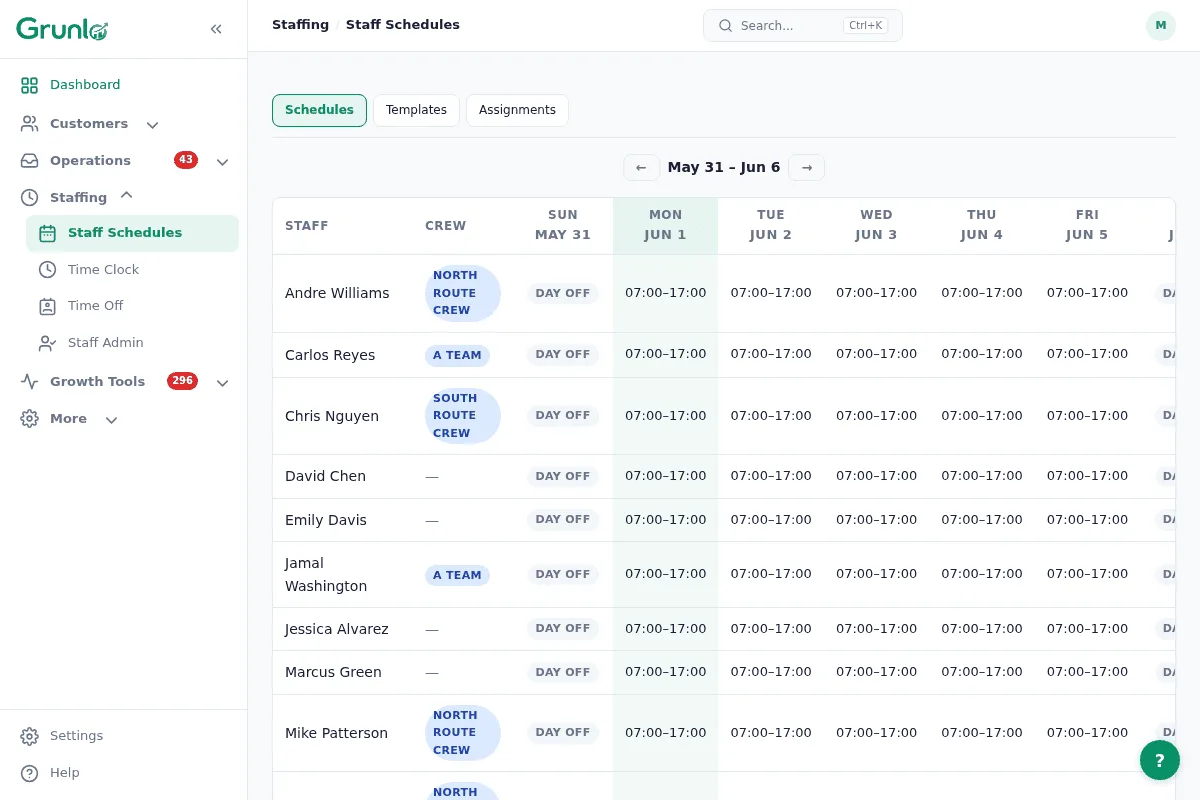
Task: Select Mike Patterson's Wednesday 07:00–17:00 shift
Action: (876, 733)
